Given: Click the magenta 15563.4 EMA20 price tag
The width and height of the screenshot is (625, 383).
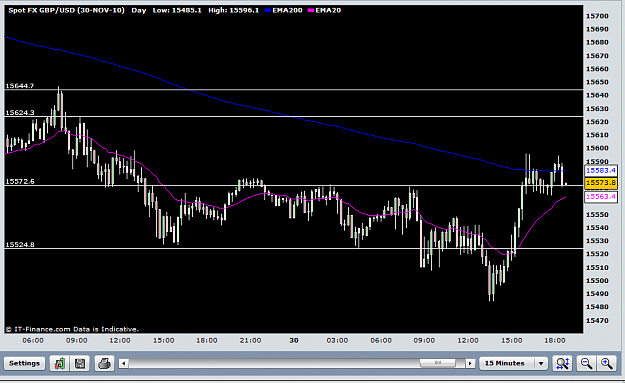Looking at the screenshot, I should click(x=601, y=196).
